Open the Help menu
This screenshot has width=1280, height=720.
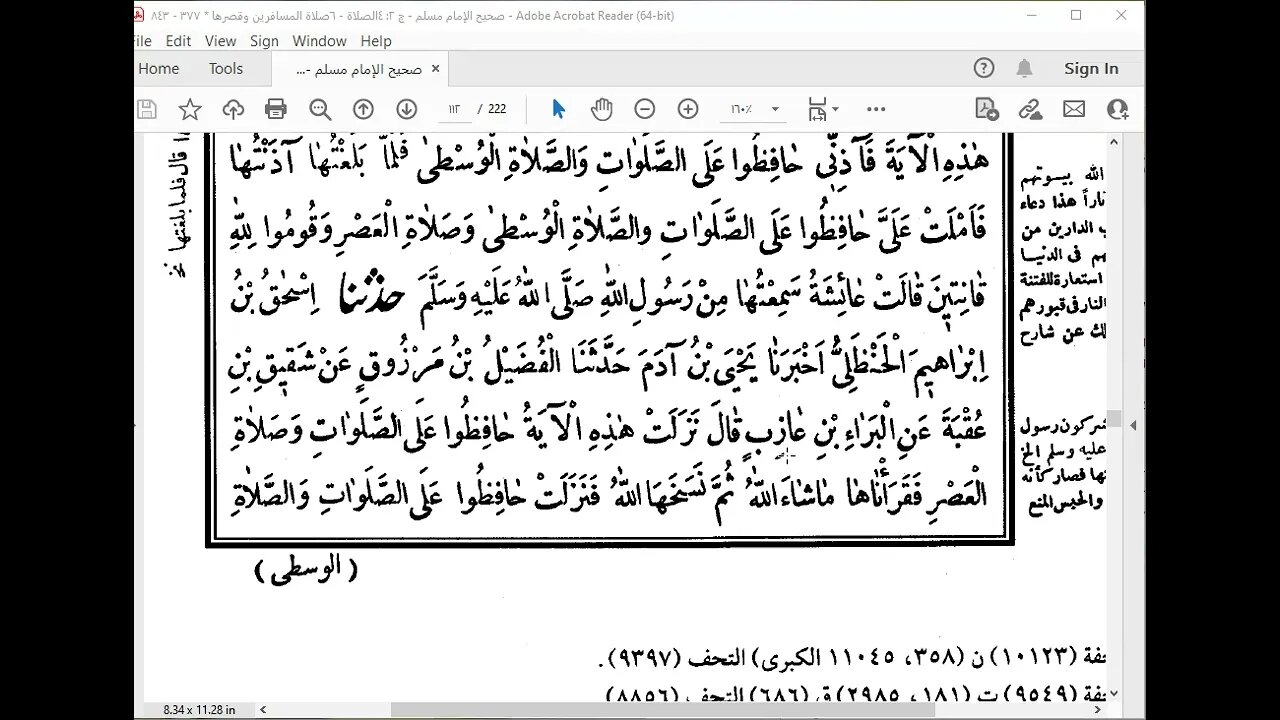[376, 41]
